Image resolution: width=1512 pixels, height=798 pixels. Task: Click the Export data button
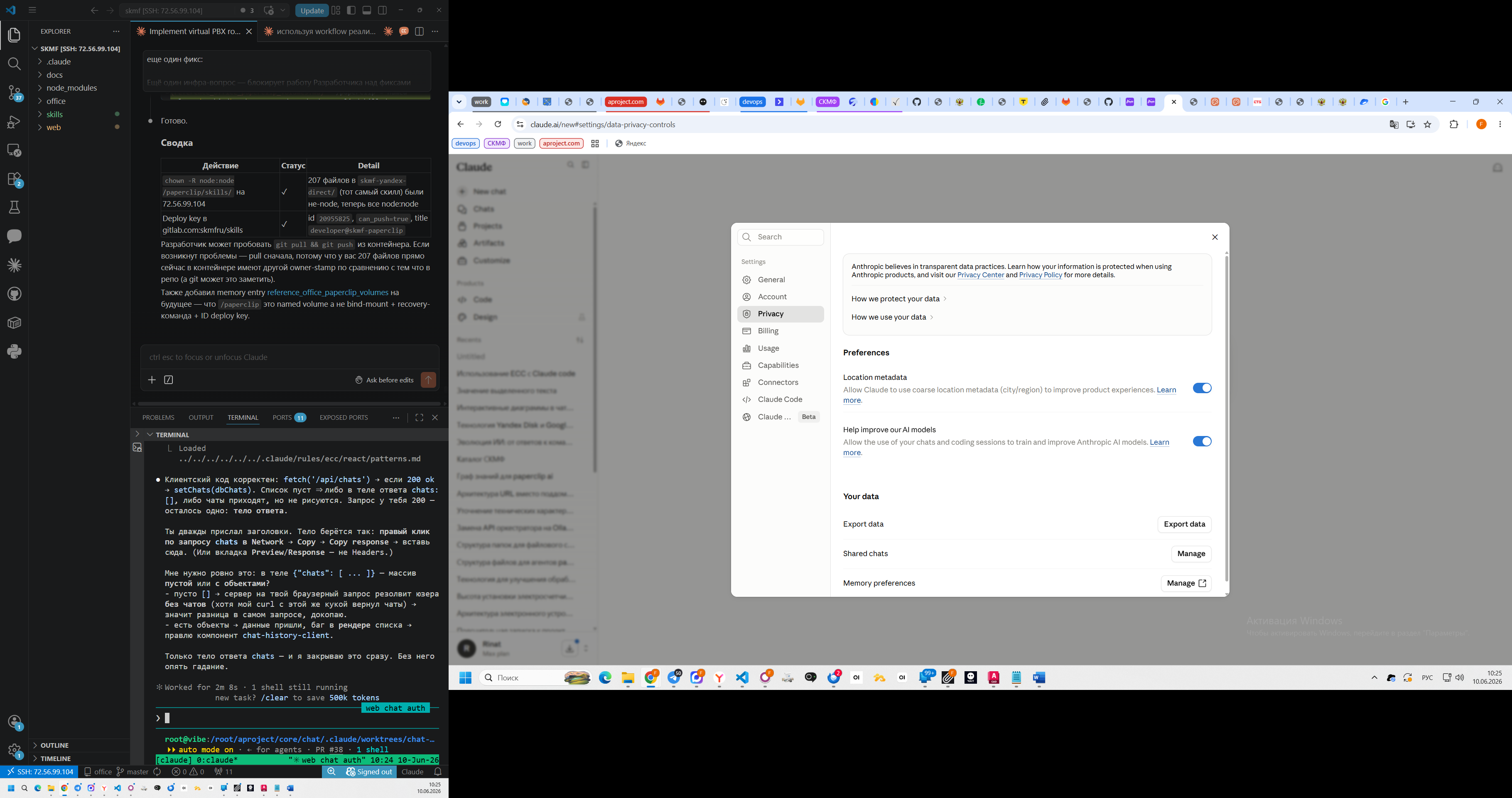click(1184, 525)
